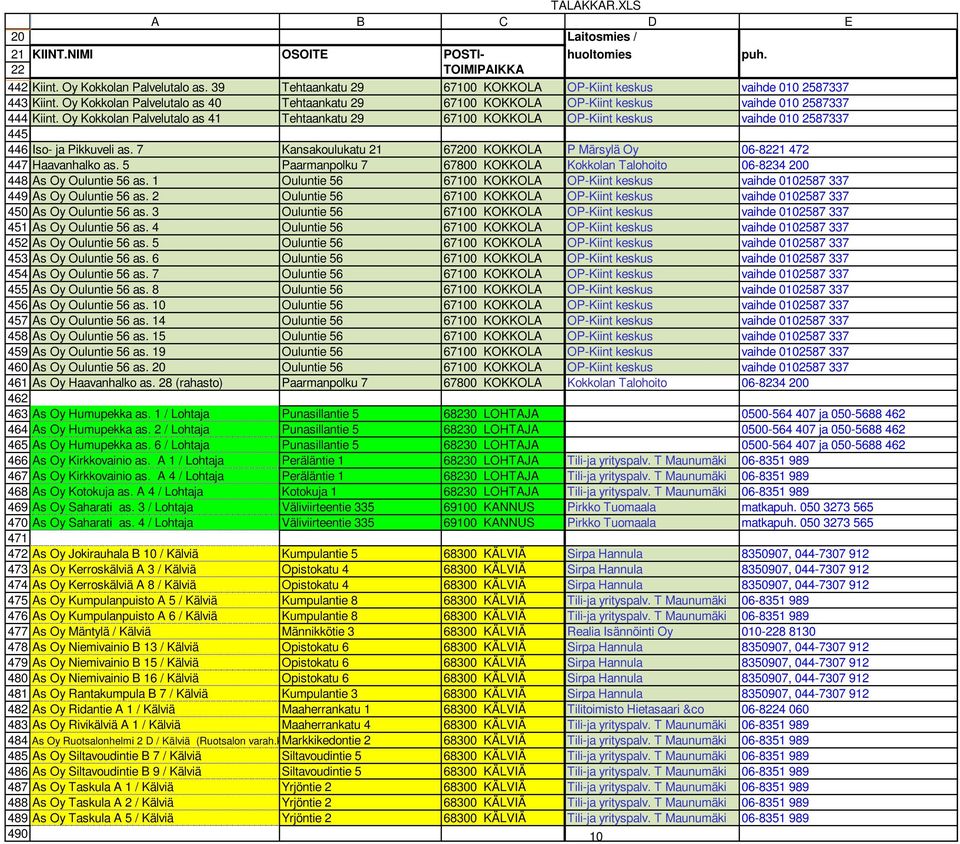The width and height of the screenshot is (960, 844).
Task: Click cell Tilitoimisto Hietasaari &co
Action: coord(652,709)
